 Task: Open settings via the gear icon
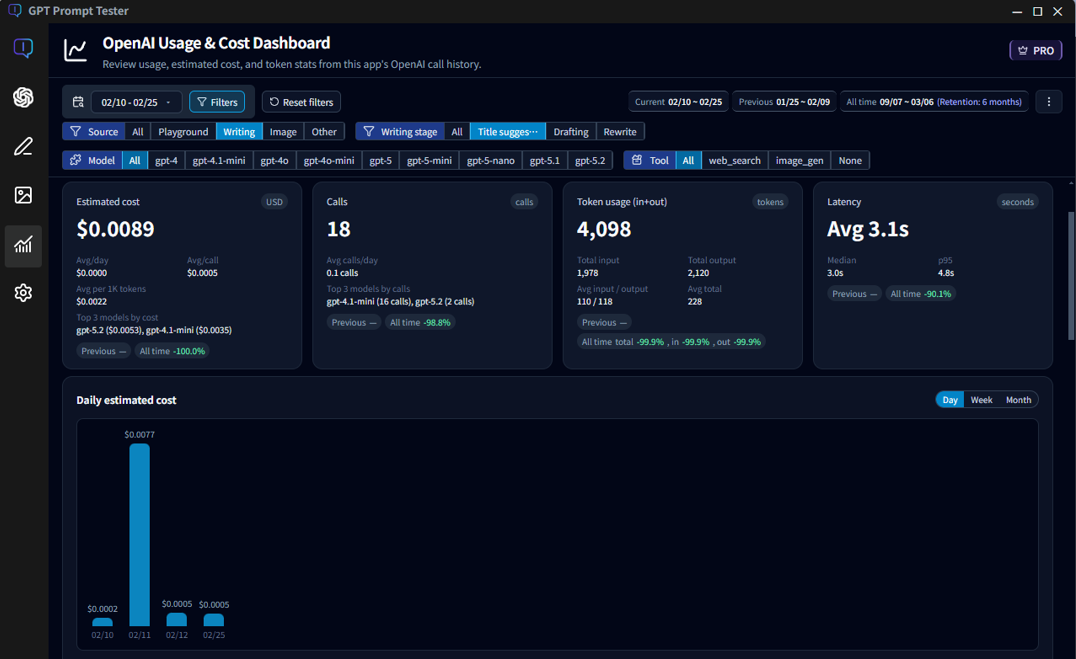22,292
